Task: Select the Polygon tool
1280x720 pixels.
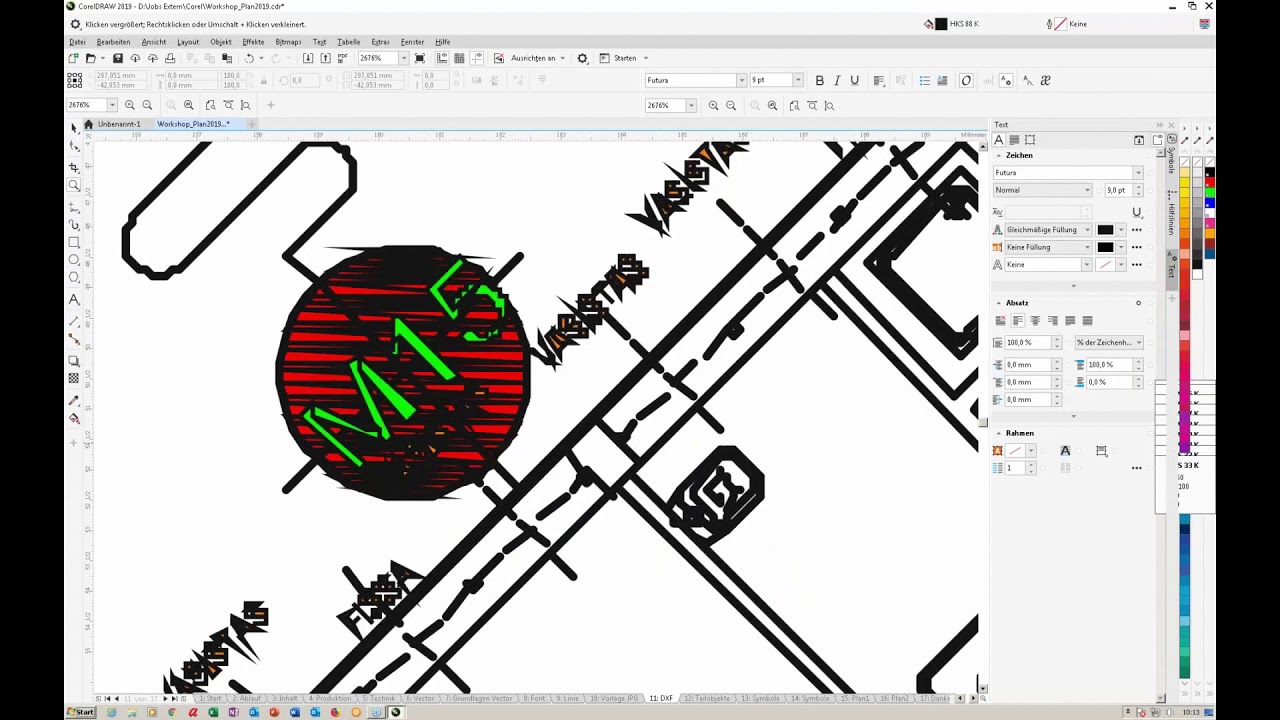Action: 74,278
